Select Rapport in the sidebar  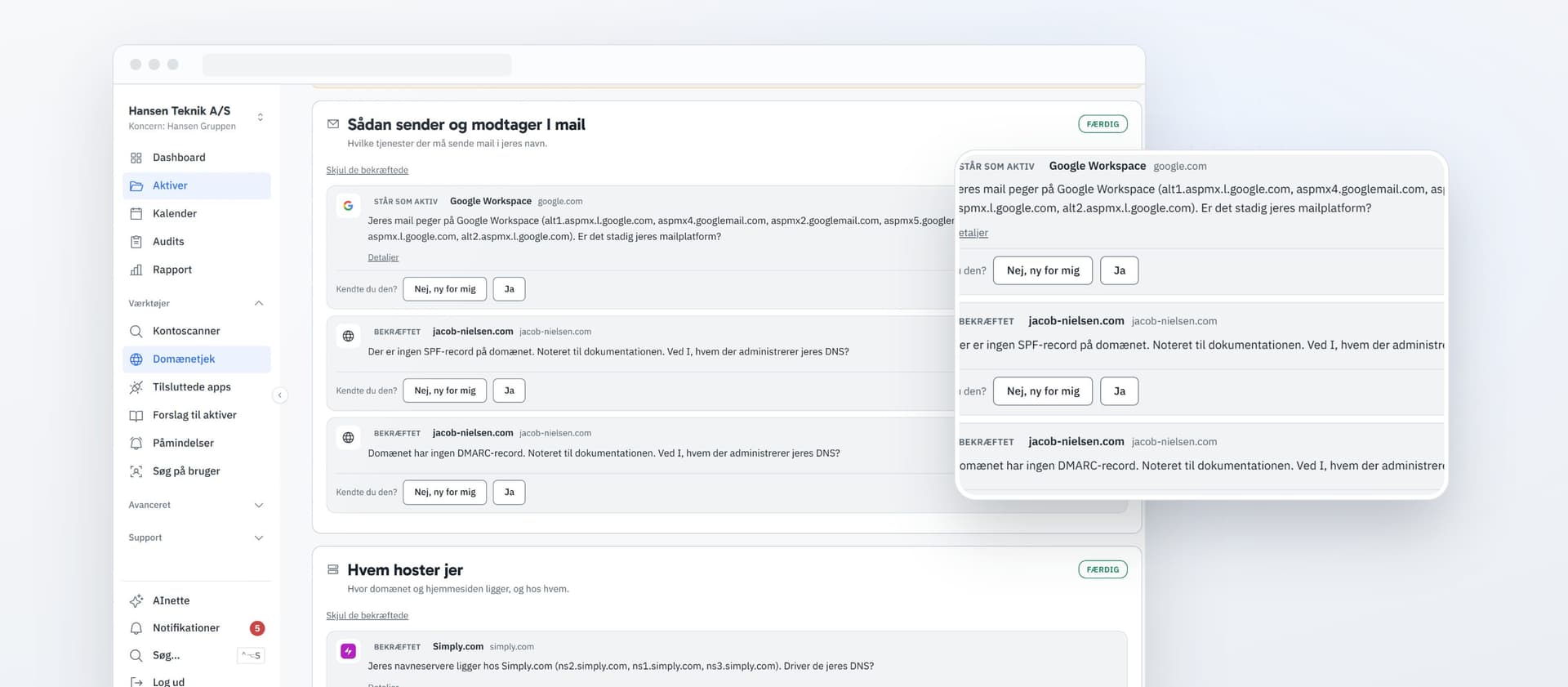coord(196,270)
